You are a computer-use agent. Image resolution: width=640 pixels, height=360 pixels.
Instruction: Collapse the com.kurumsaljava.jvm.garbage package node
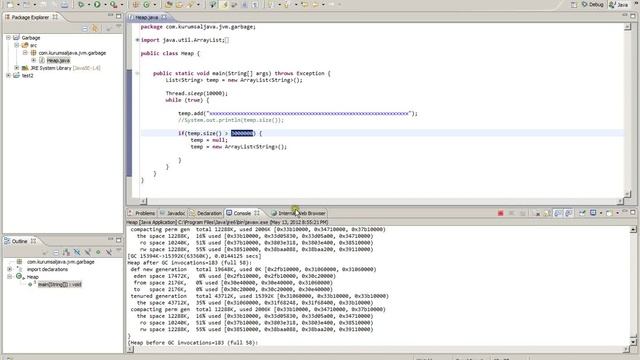tap(25, 53)
